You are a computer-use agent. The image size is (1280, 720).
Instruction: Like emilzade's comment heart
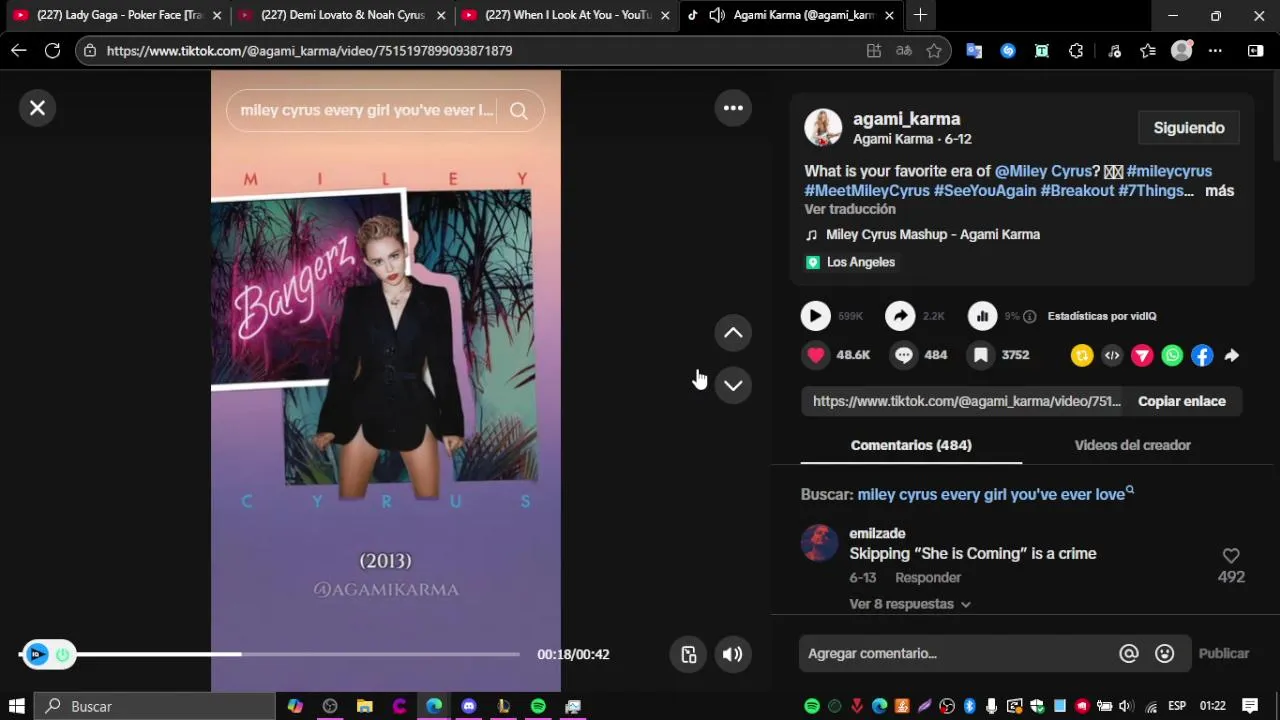coord(1231,556)
